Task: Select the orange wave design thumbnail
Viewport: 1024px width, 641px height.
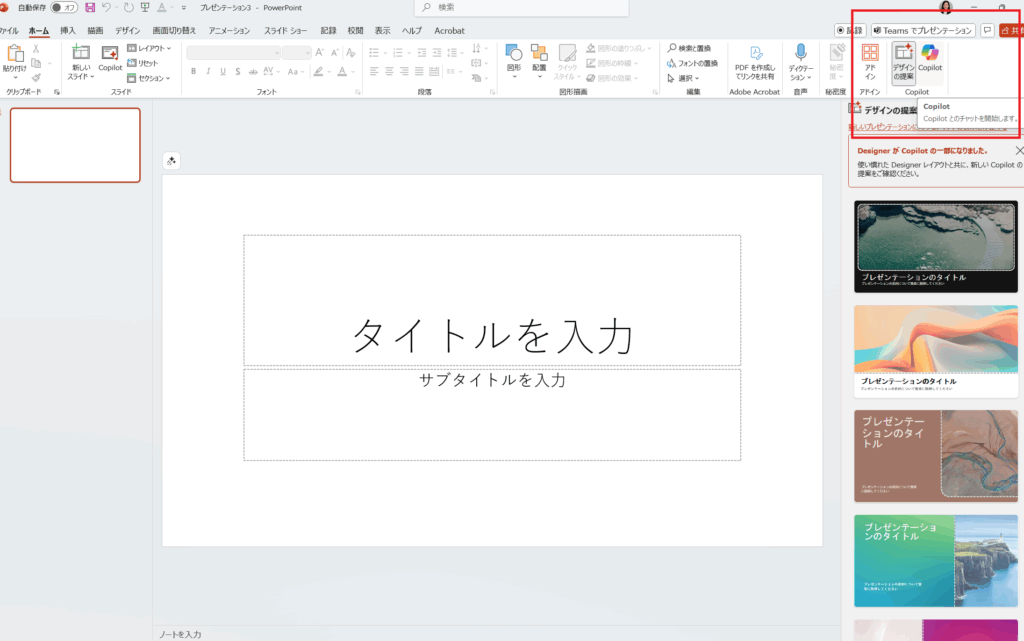Action: pos(936,350)
